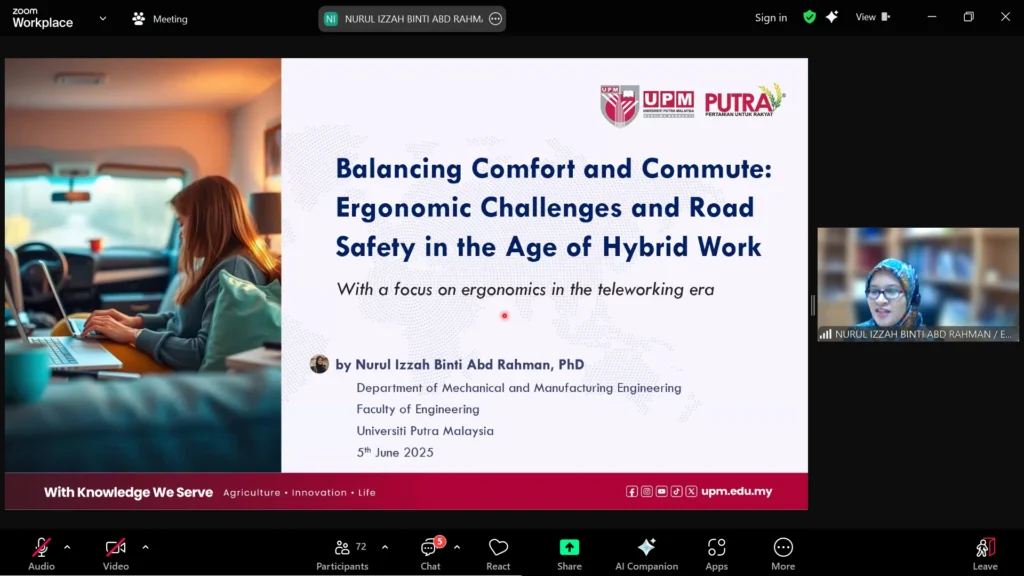Click the AI Companion sparkle icon in title bar
The width and height of the screenshot is (1024, 576).
[832, 17]
